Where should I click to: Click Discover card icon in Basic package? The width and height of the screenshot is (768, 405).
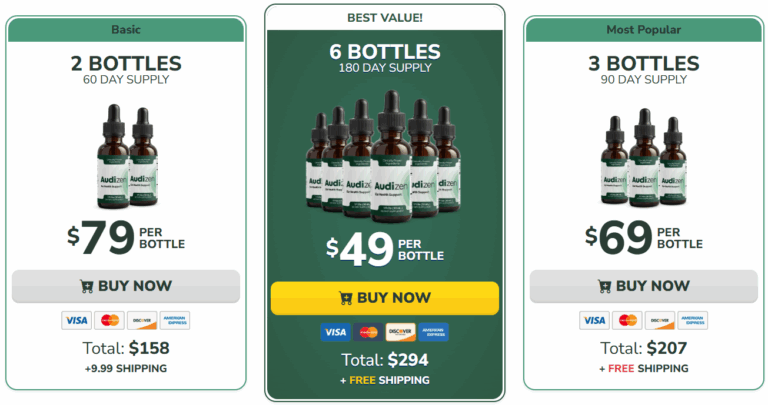pyautogui.click(x=142, y=320)
